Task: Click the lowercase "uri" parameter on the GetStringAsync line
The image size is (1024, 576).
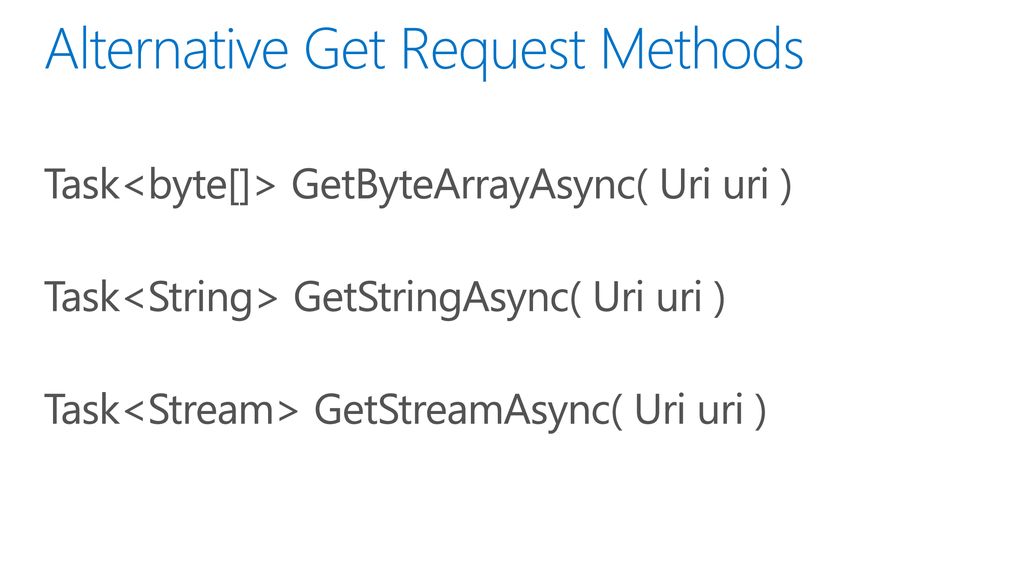Action: pyautogui.click(x=679, y=298)
